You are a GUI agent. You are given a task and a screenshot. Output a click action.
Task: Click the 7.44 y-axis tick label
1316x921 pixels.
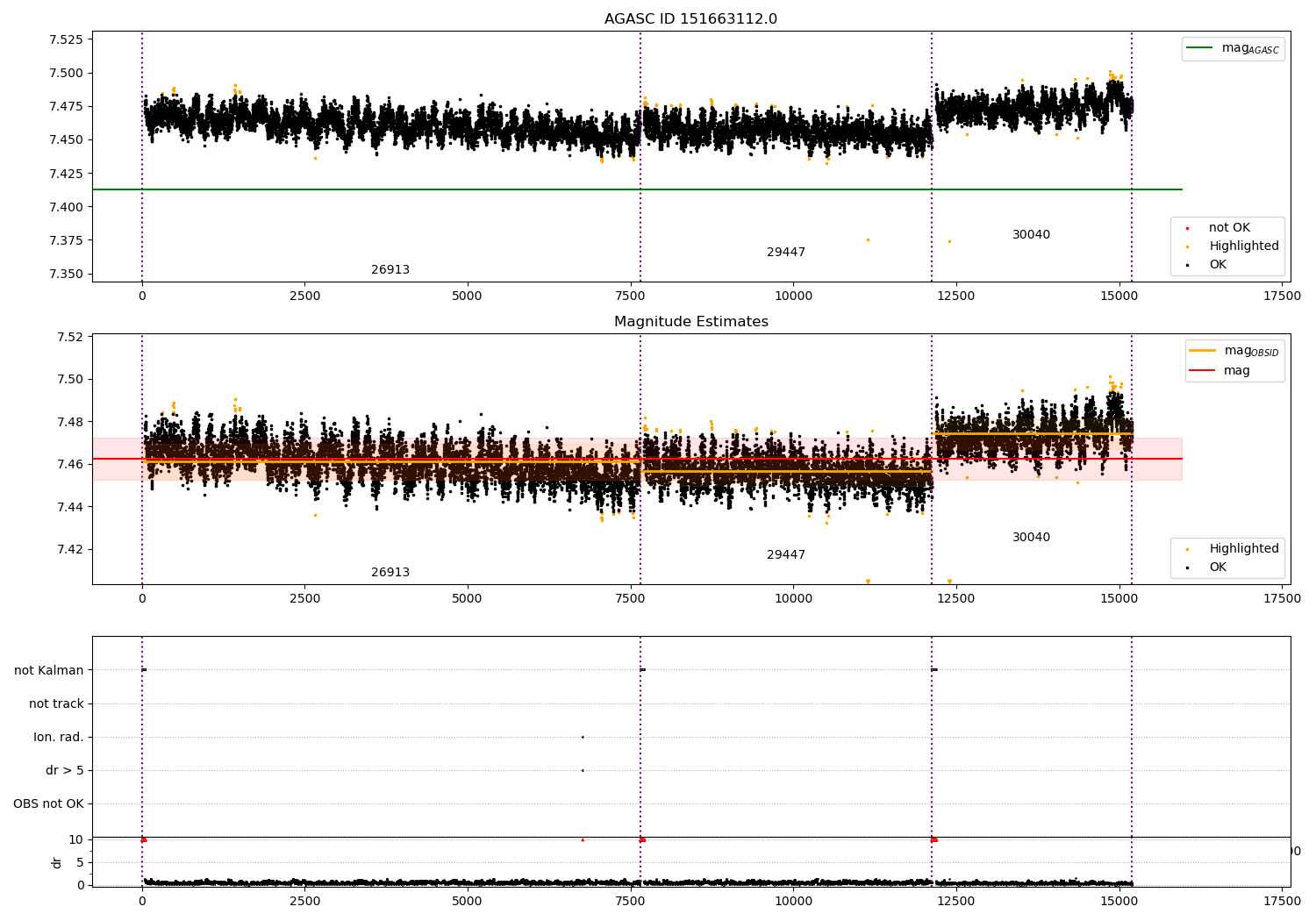tap(69, 507)
